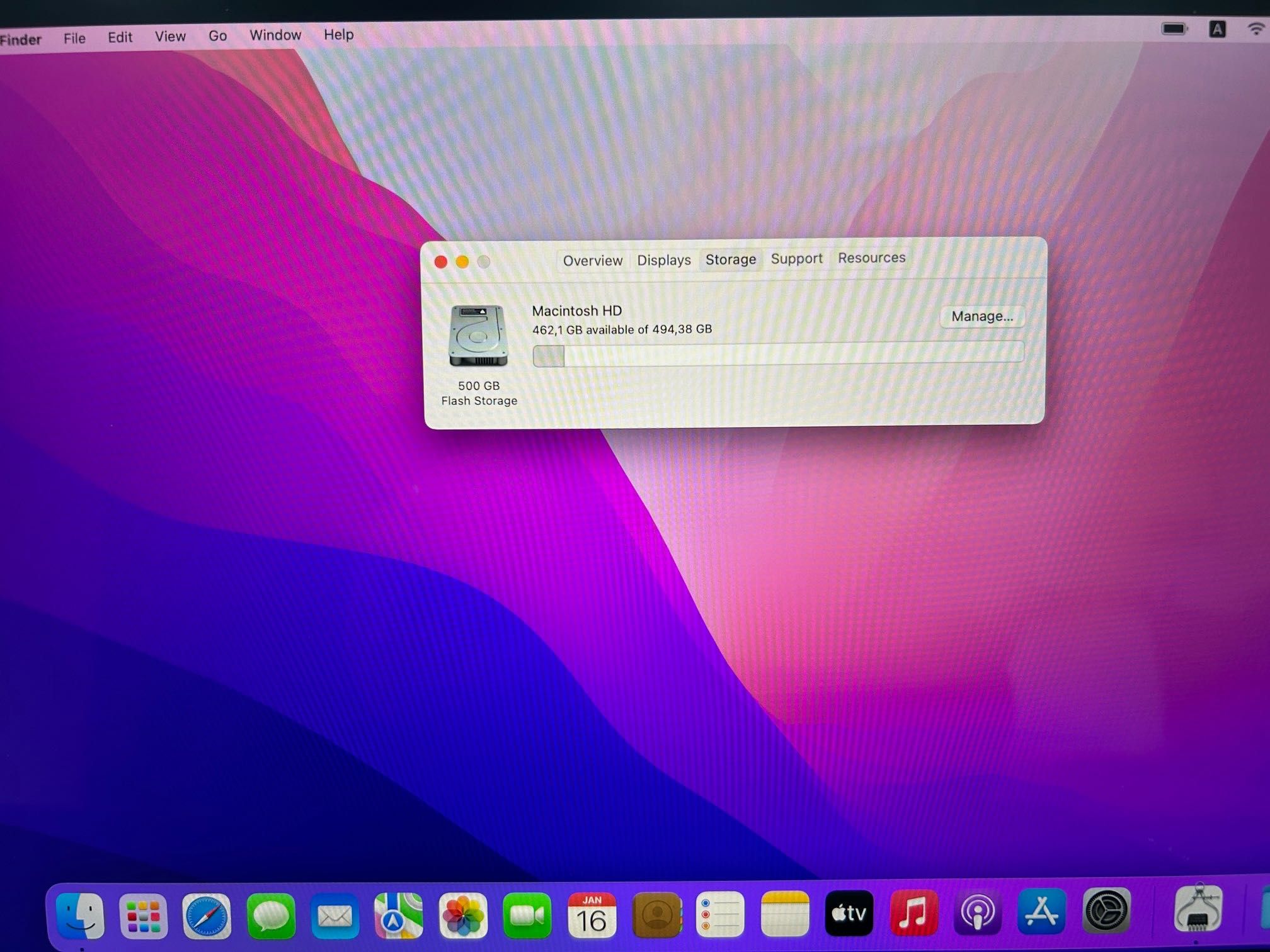The height and width of the screenshot is (952, 1270).
Task: Open Podcasts app in the Dock
Action: [x=978, y=912]
